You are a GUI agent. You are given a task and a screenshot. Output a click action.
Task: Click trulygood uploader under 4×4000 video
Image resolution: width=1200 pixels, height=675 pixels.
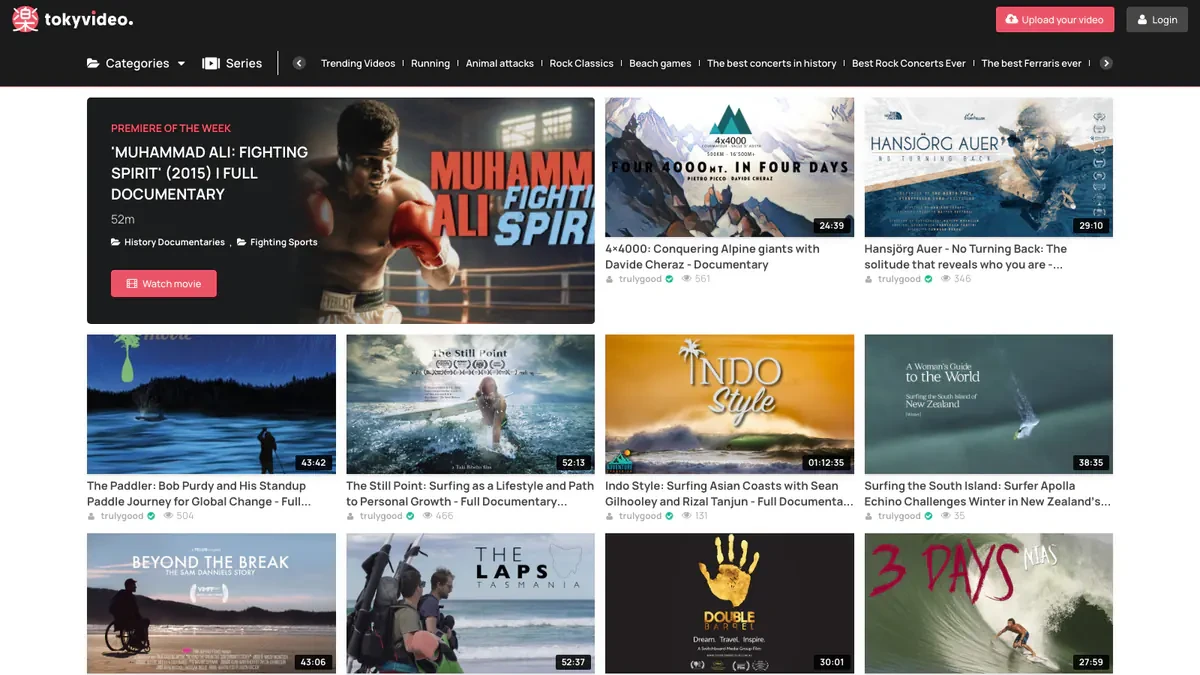click(x=639, y=279)
